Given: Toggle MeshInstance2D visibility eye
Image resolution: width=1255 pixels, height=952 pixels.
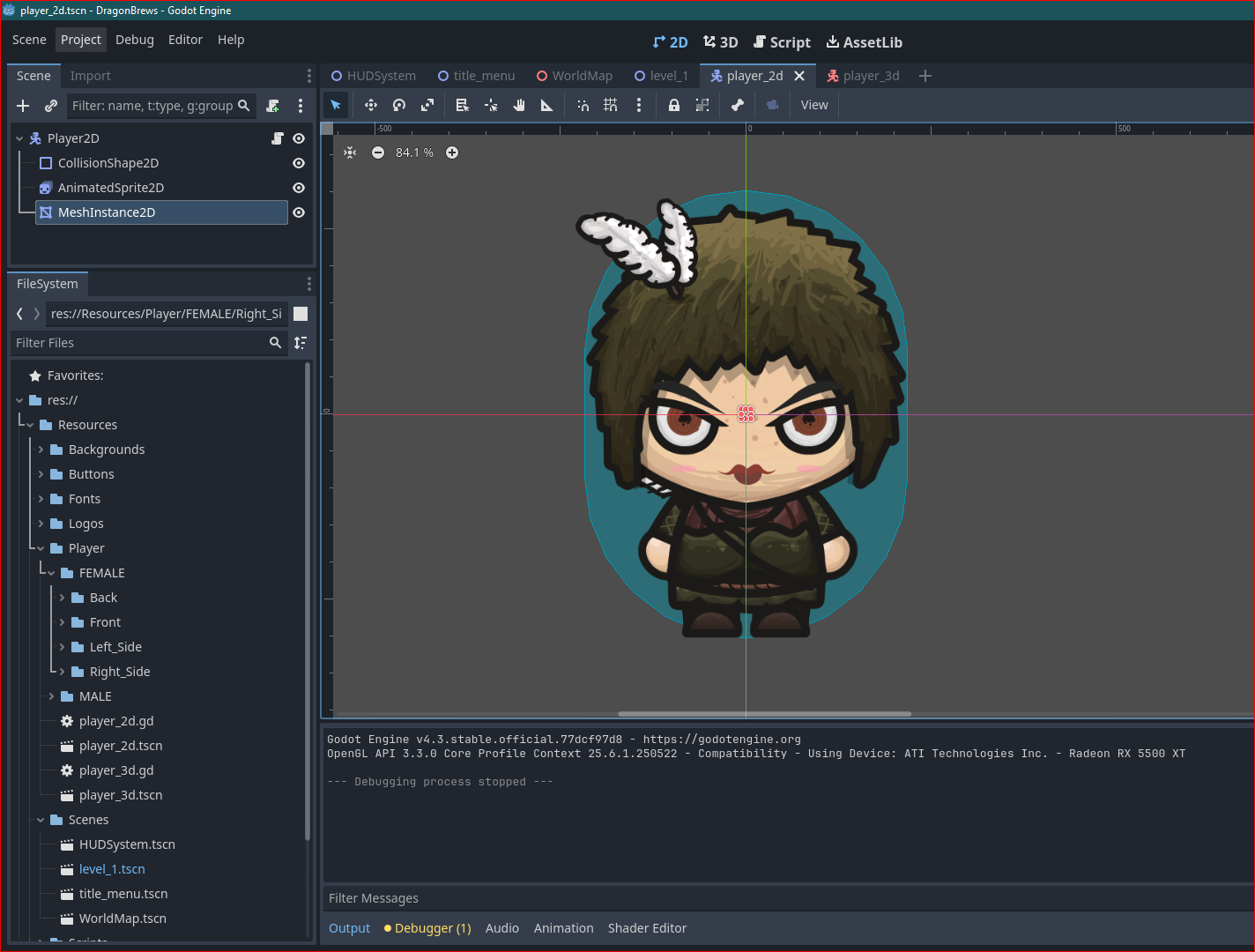Looking at the screenshot, I should click(299, 212).
